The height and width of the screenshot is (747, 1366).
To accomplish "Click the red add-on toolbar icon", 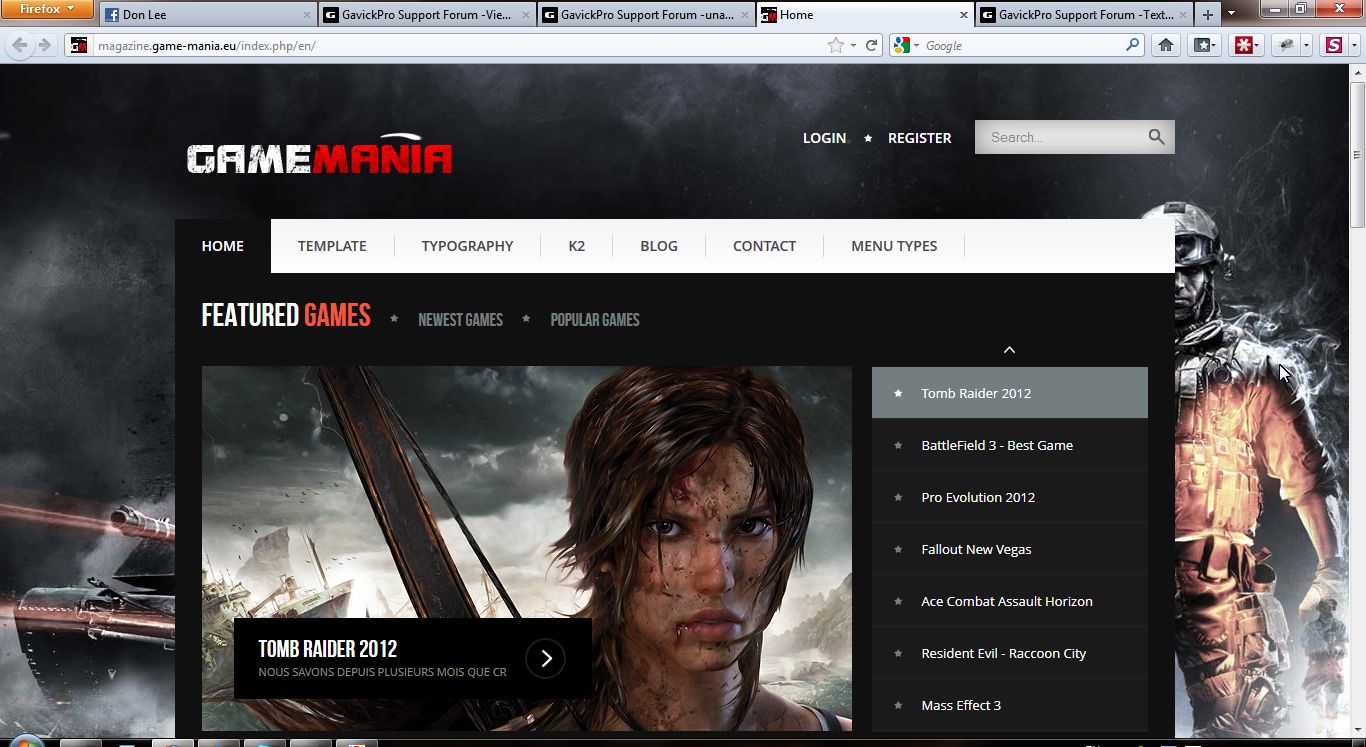I will coord(1241,45).
